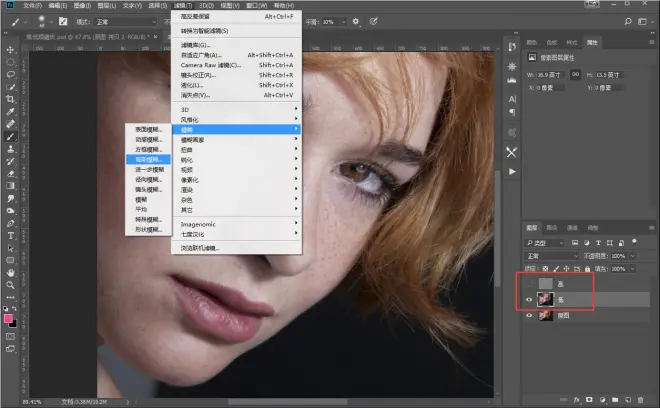
Task: Open the crossed tools icon in dock
Action: point(511,152)
